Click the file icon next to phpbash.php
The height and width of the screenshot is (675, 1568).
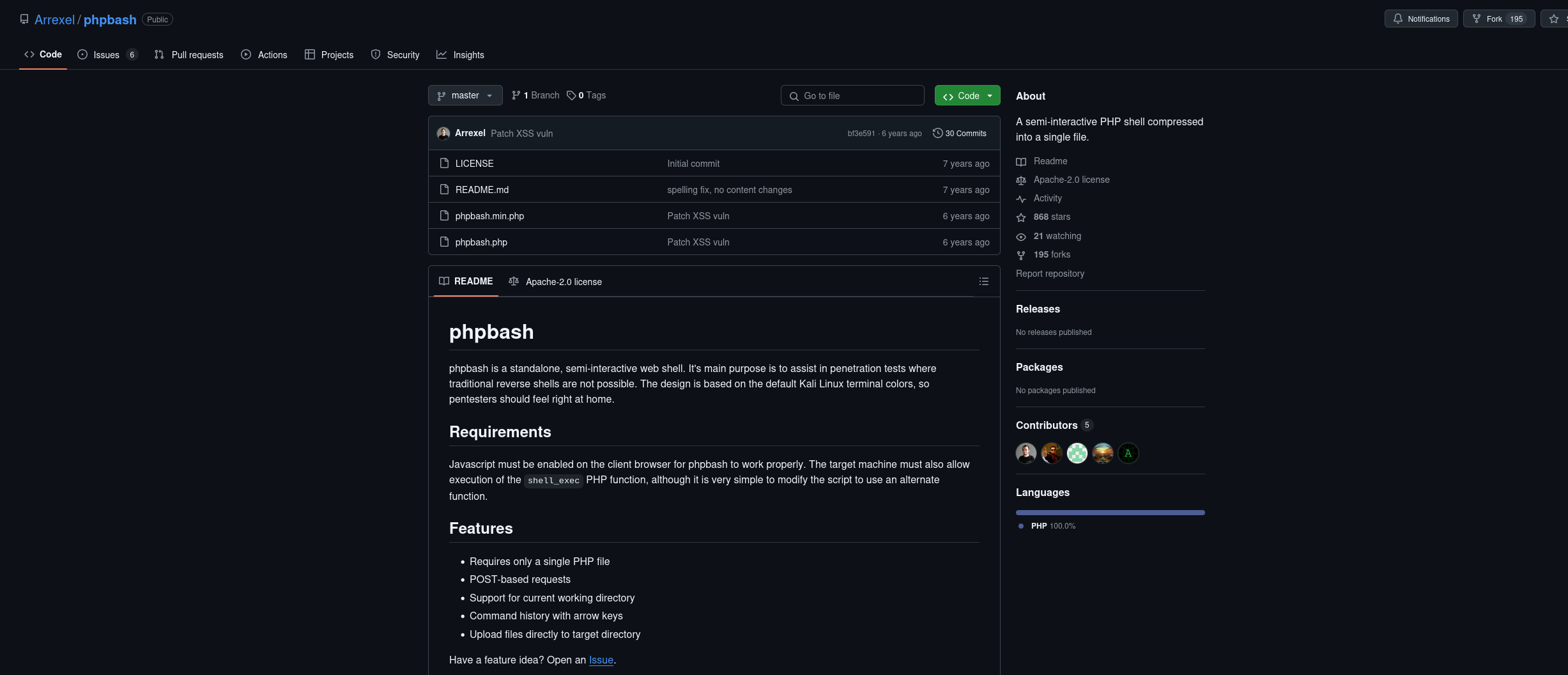pos(444,242)
